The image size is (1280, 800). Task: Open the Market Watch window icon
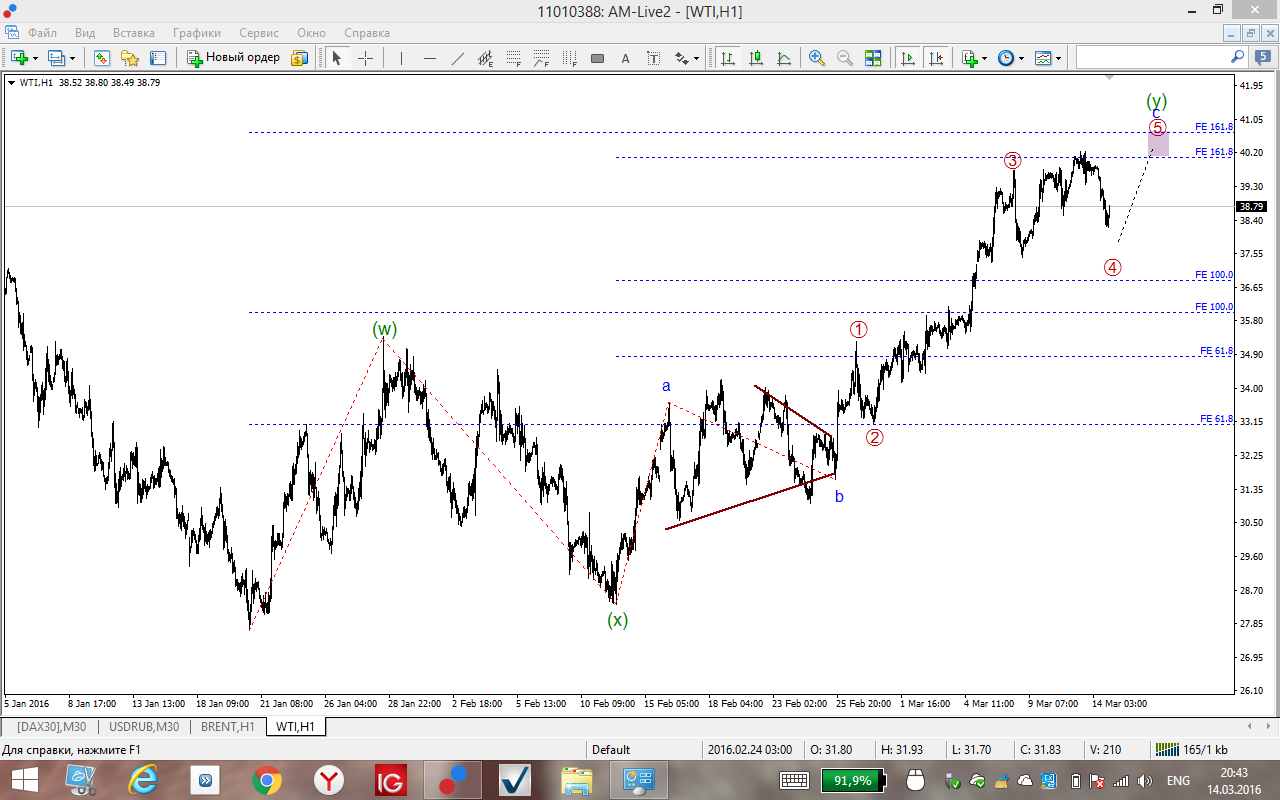[101, 58]
